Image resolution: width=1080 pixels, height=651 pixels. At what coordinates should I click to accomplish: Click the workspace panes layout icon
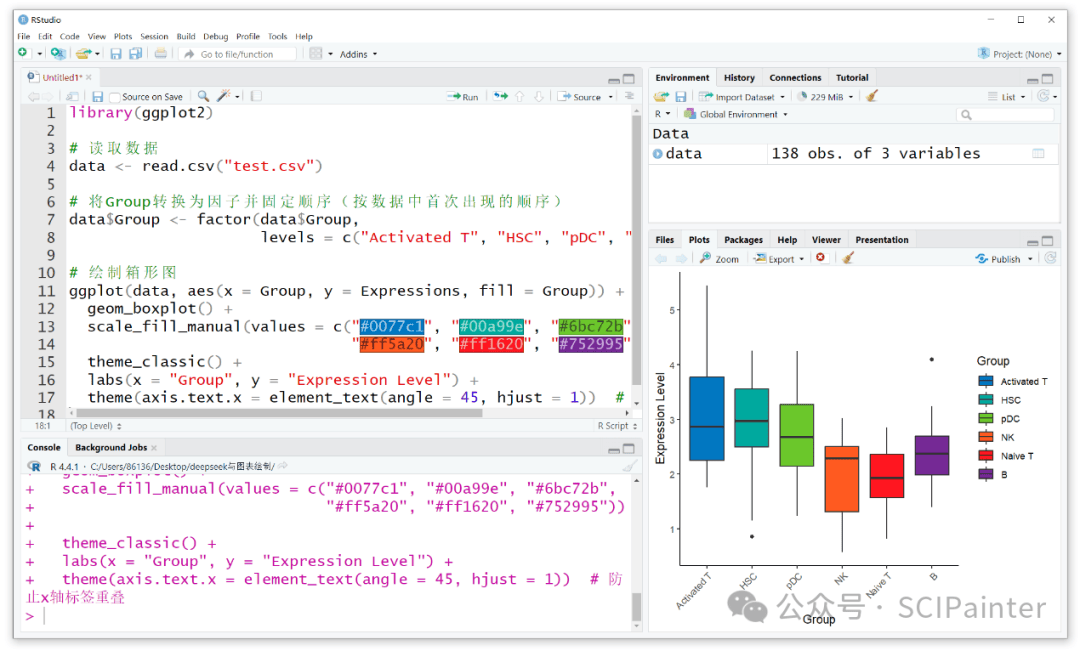coord(315,54)
